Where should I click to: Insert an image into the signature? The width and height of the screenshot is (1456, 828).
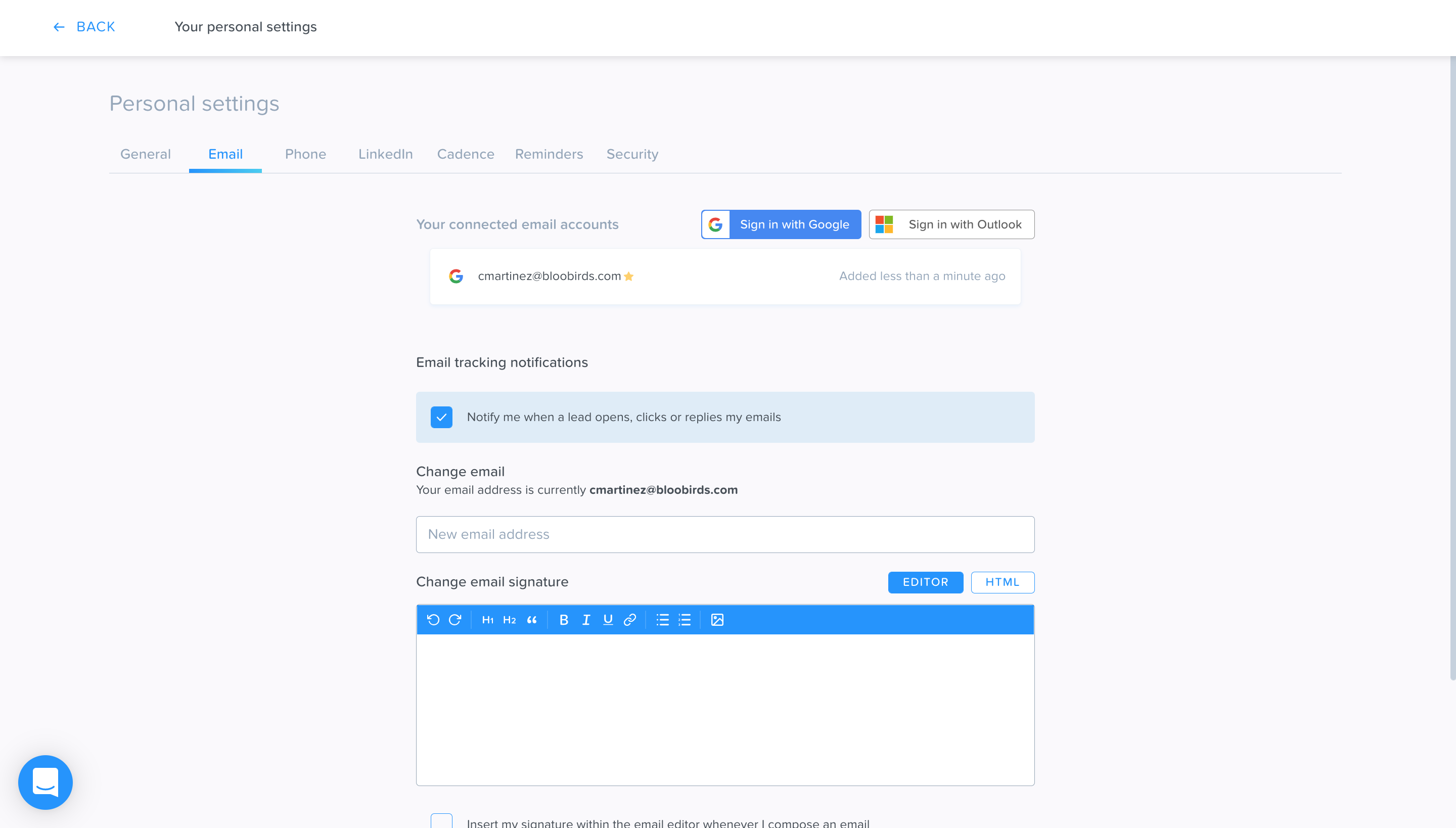point(717,620)
